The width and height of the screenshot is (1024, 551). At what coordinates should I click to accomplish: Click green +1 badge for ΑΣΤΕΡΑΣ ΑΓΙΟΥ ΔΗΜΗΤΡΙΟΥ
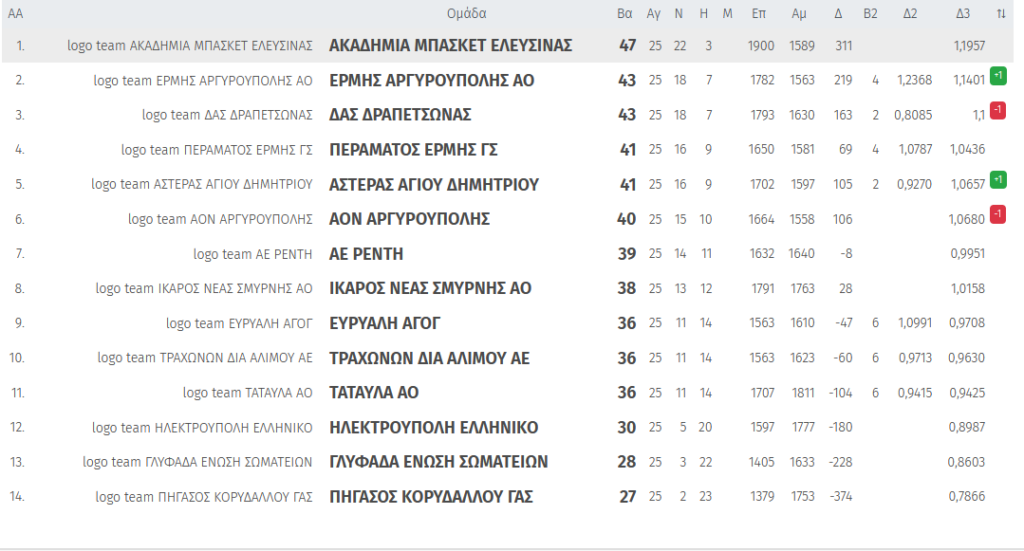[x=997, y=180]
